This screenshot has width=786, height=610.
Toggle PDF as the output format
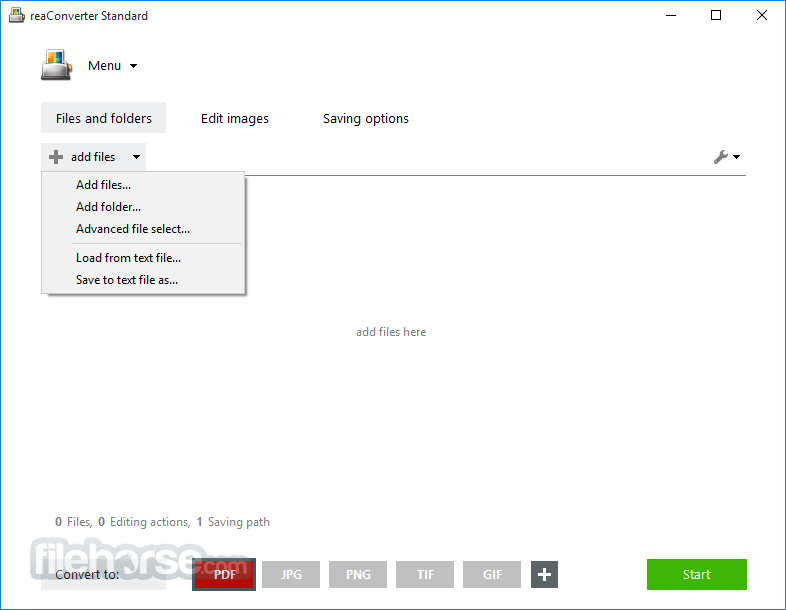click(x=224, y=574)
